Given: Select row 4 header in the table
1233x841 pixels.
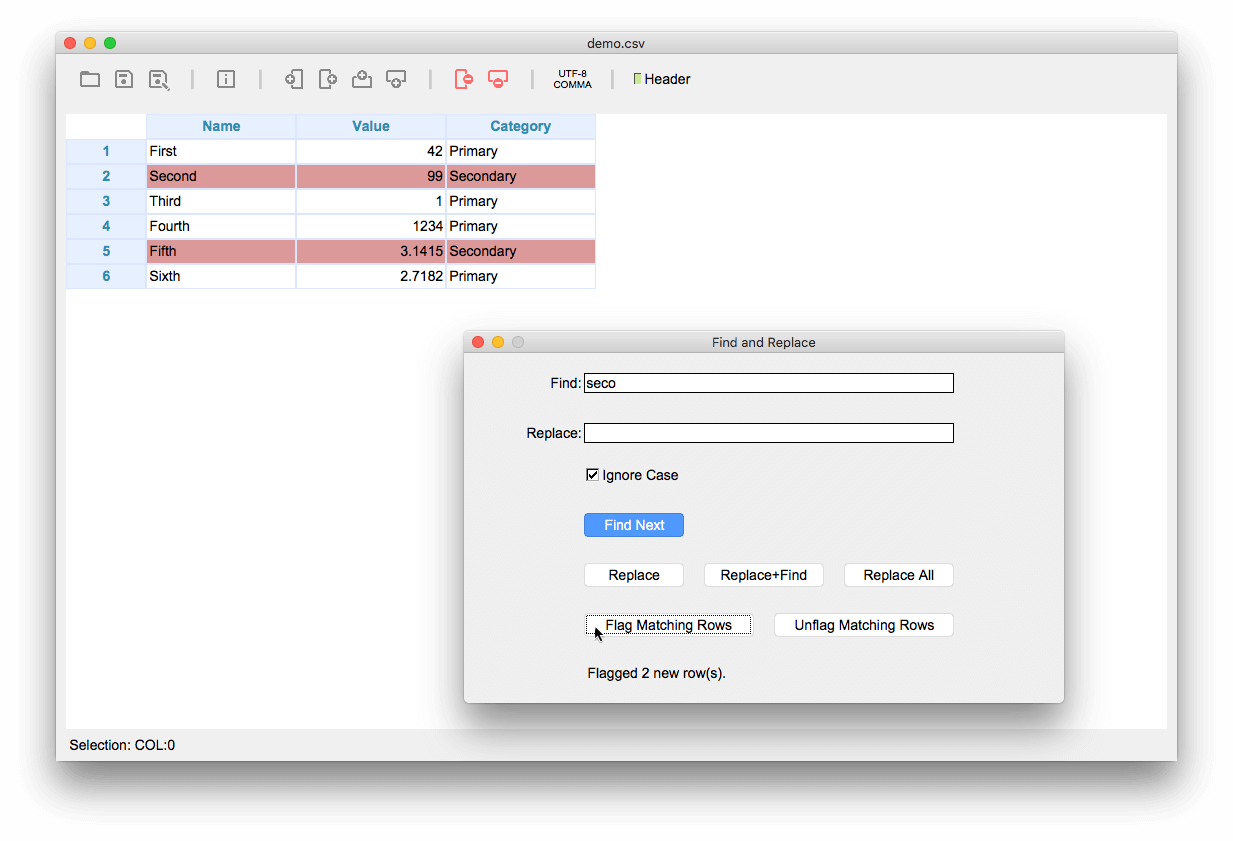Looking at the screenshot, I should (106, 226).
